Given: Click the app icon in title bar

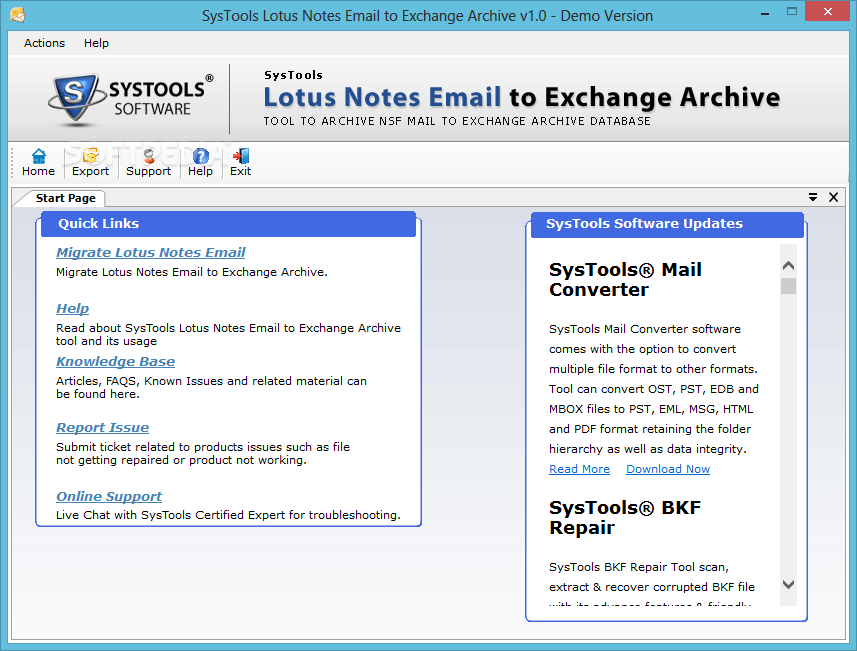Looking at the screenshot, I should coord(17,15).
